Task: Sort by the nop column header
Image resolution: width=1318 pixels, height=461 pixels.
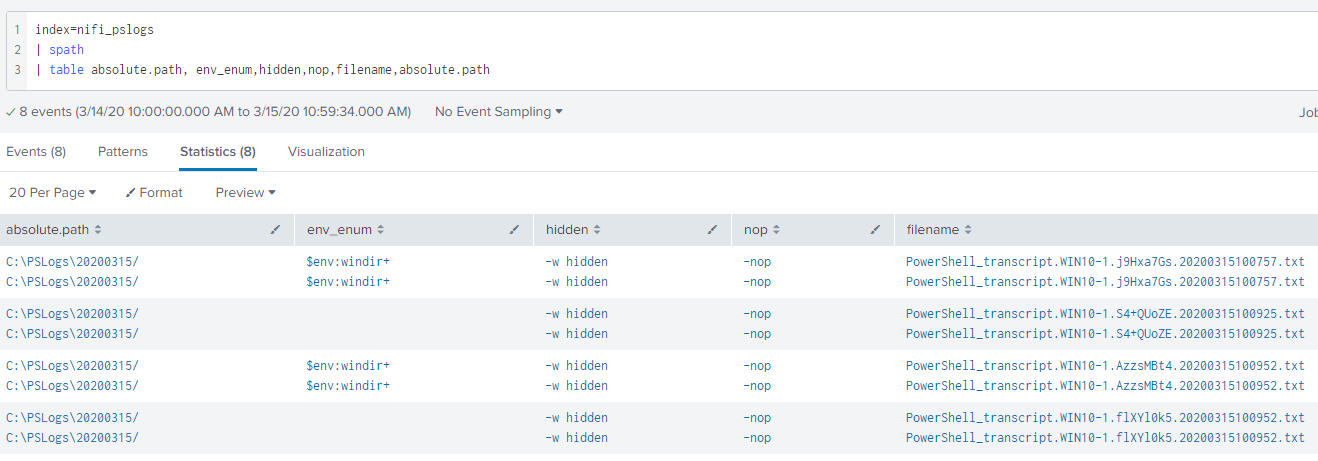Action: tap(761, 230)
